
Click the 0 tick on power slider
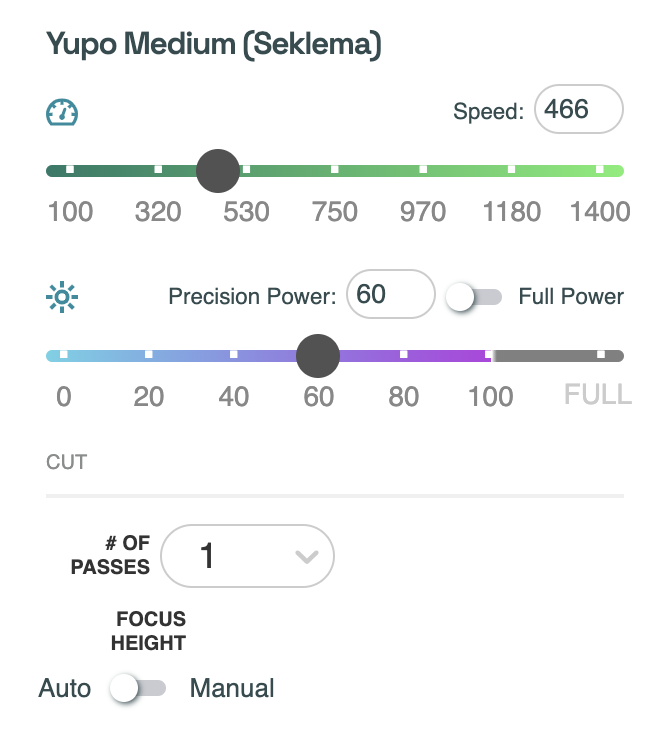(64, 355)
